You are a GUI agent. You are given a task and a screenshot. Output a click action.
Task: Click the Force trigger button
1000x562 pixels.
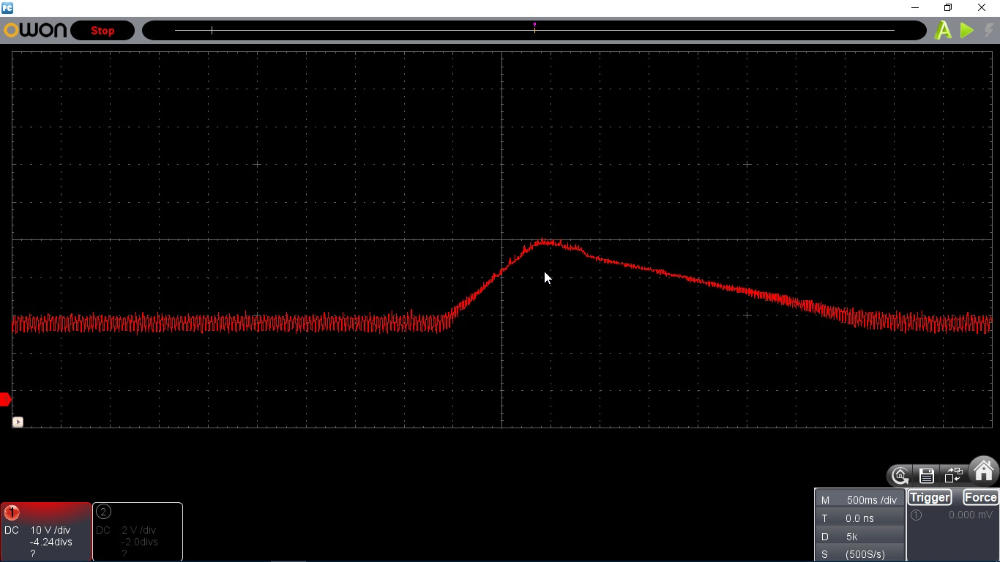pos(980,498)
